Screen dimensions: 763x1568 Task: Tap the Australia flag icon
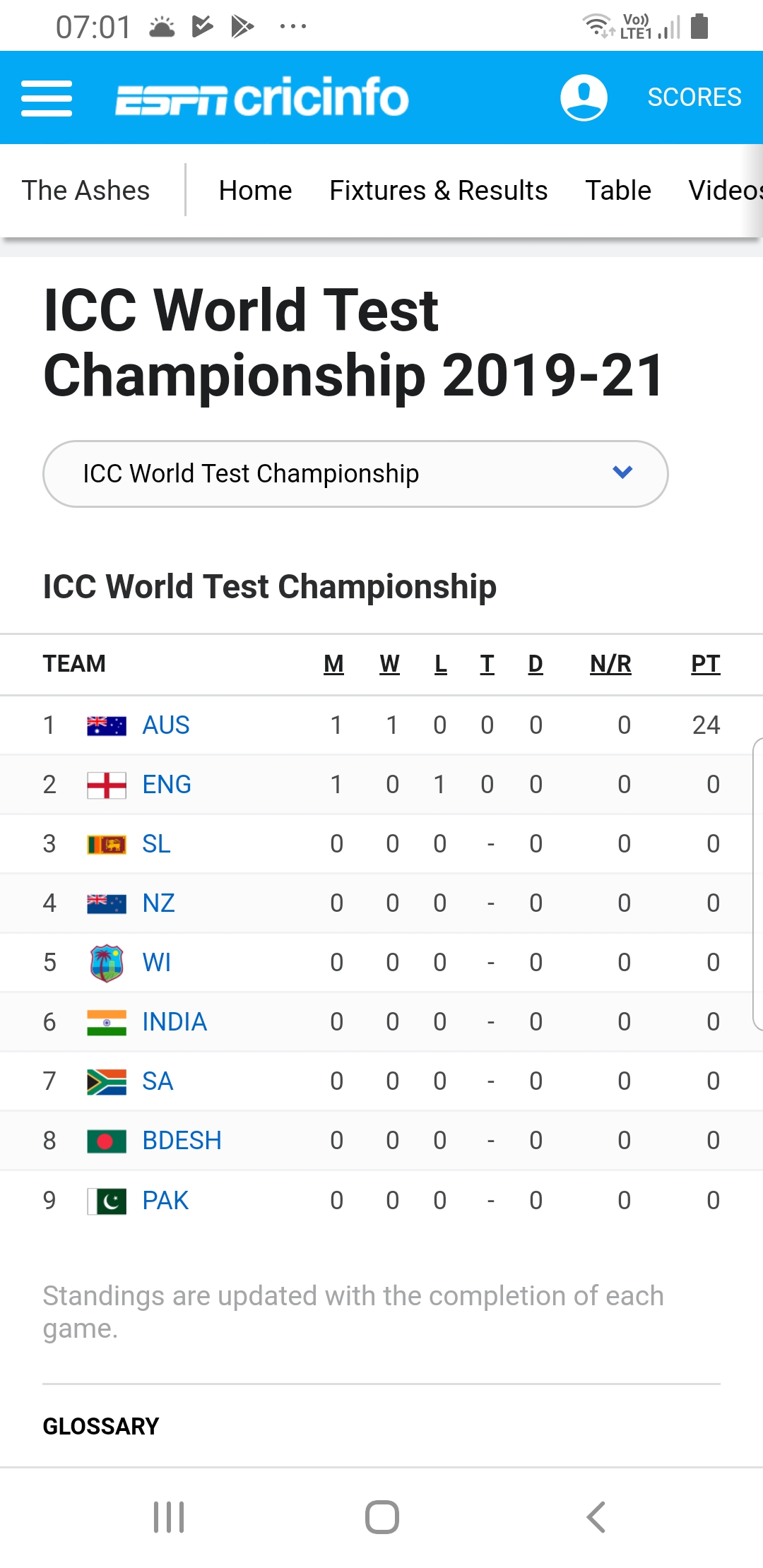click(107, 725)
